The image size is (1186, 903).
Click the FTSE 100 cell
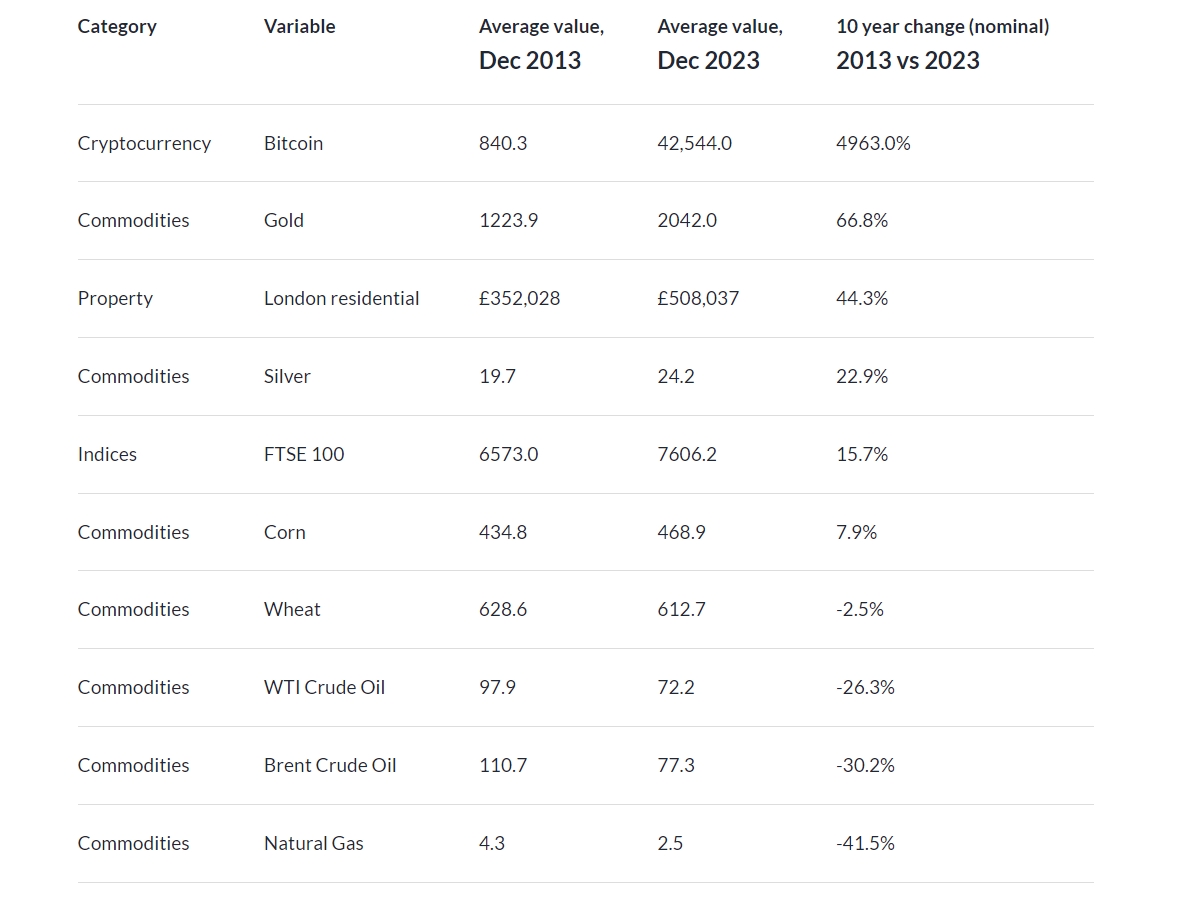pos(303,454)
